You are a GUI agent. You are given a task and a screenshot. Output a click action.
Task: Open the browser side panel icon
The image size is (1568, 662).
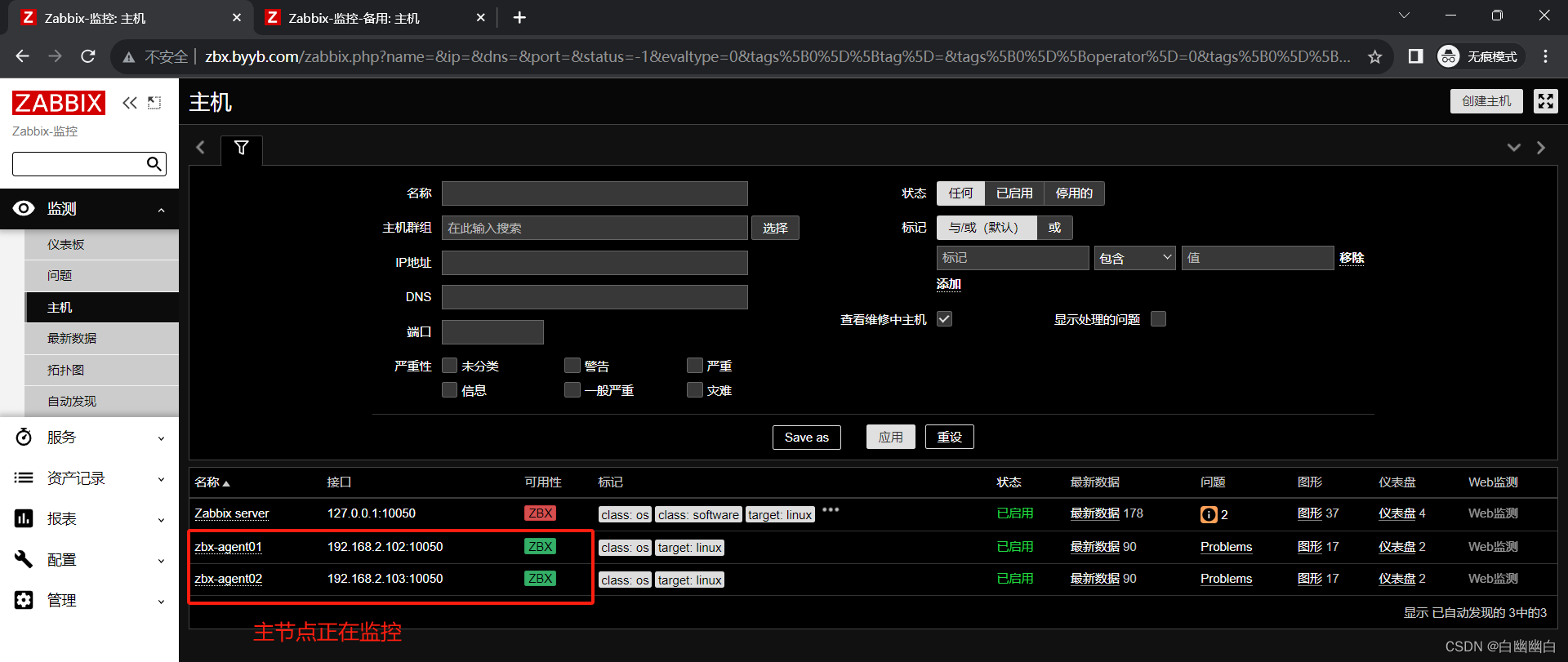pyautogui.click(x=1416, y=56)
